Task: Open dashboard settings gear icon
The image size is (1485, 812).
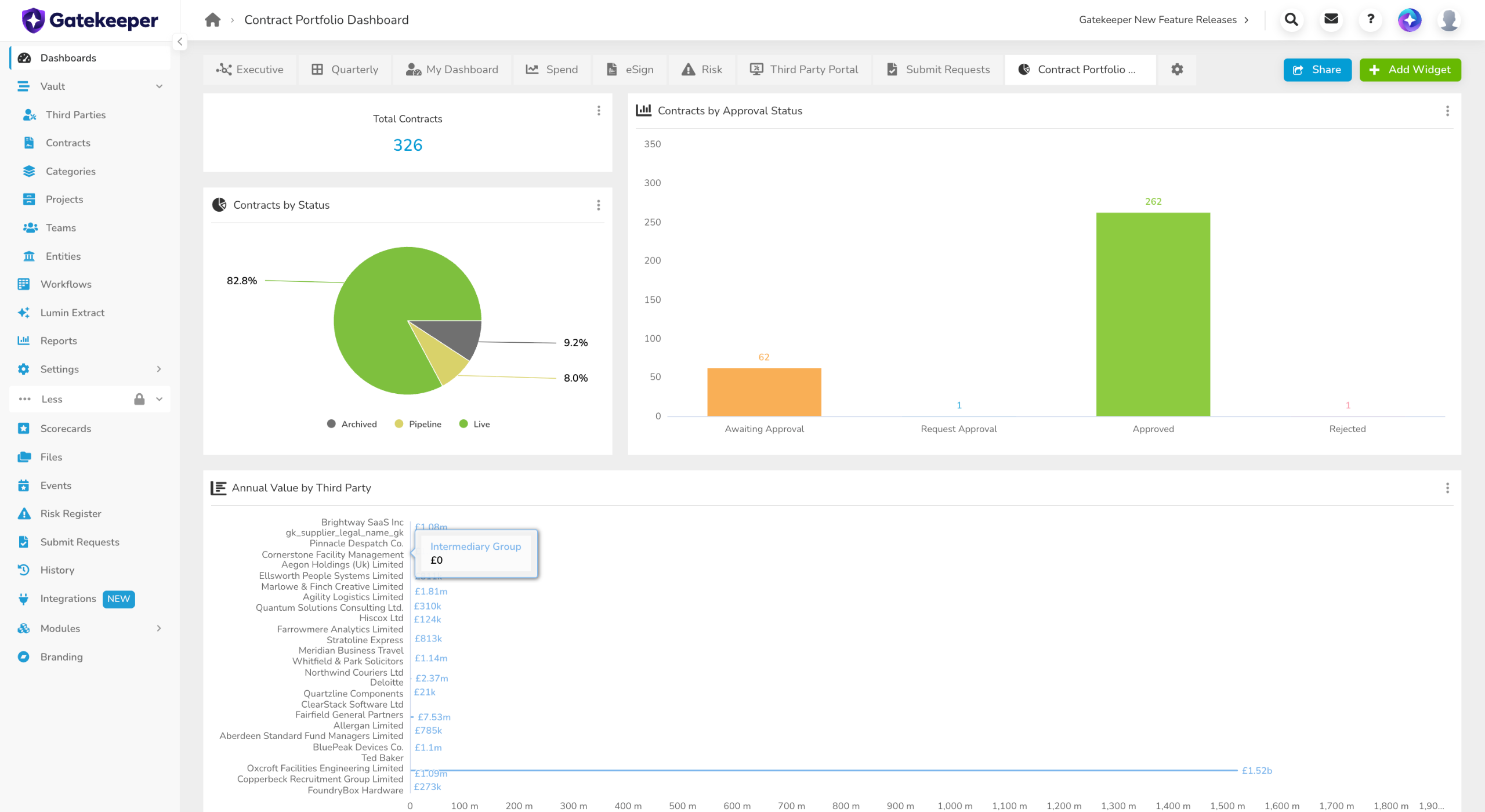Action: [1177, 70]
